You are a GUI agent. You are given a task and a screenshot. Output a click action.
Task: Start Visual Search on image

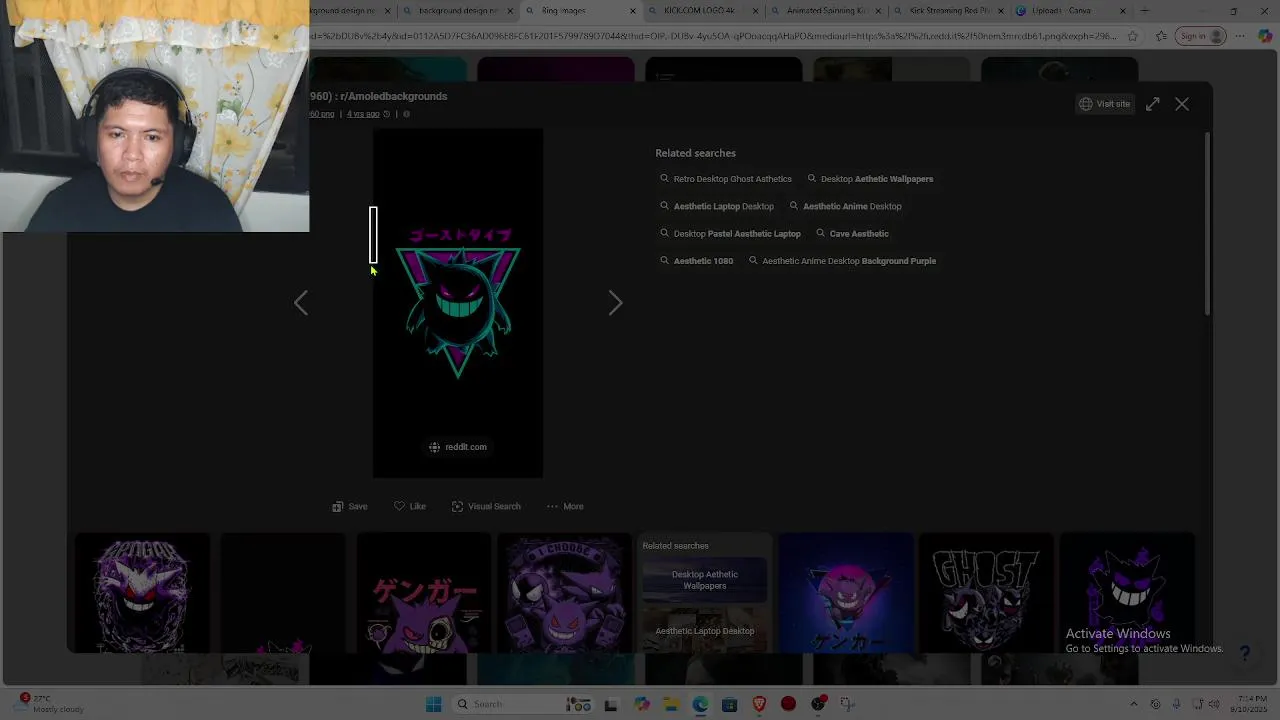click(x=486, y=507)
